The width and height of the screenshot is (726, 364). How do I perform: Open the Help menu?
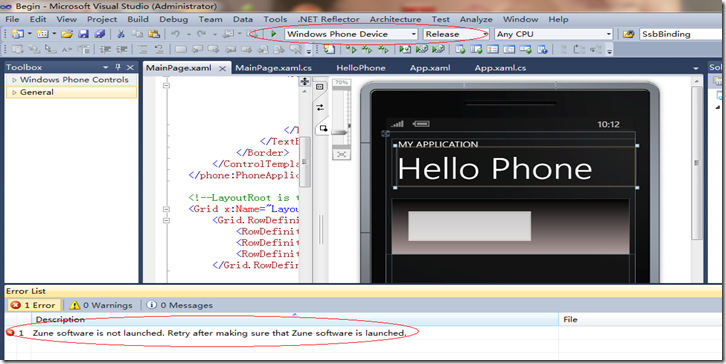[558, 19]
